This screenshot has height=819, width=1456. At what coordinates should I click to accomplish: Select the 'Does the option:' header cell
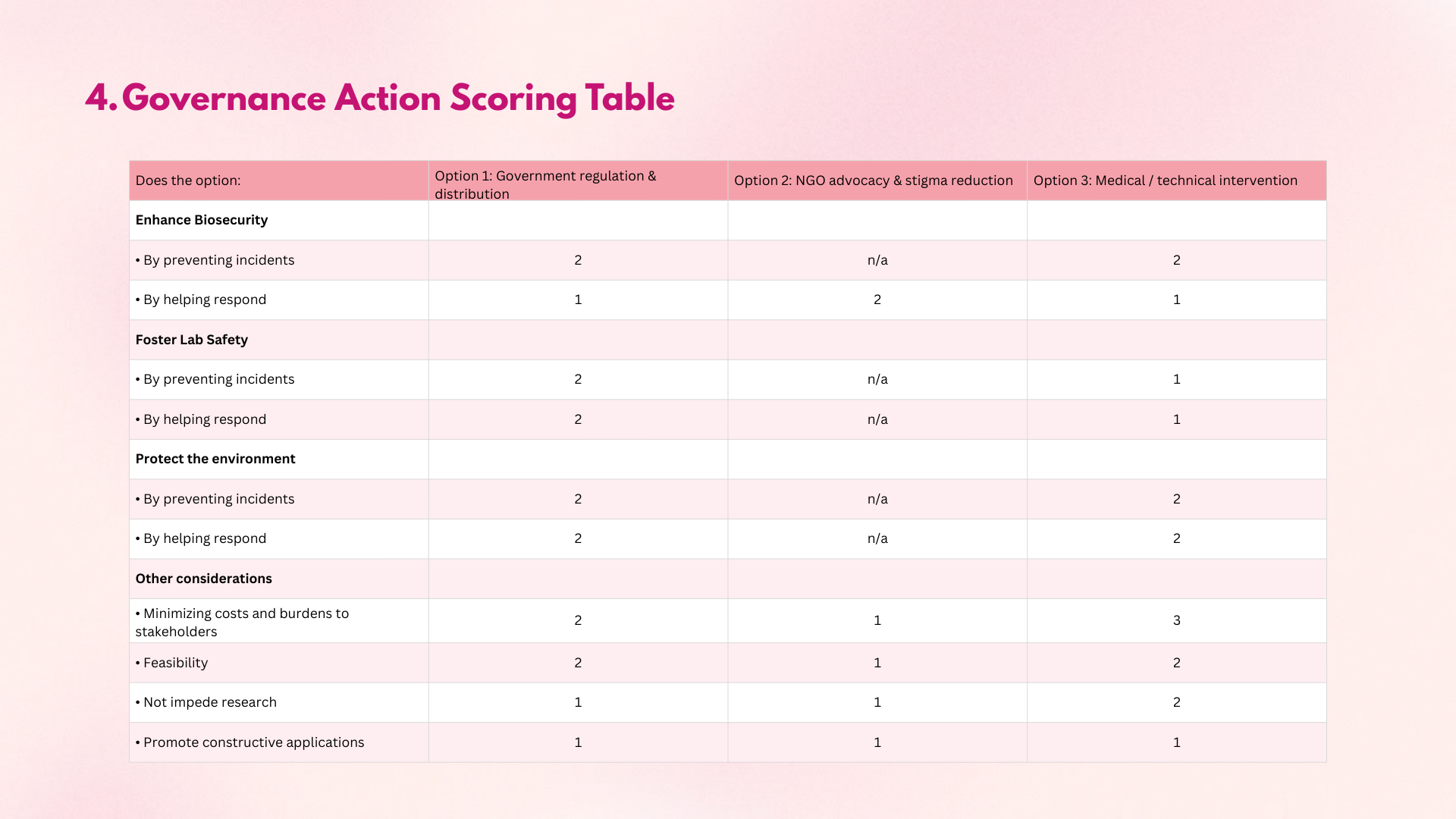(188, 180)
